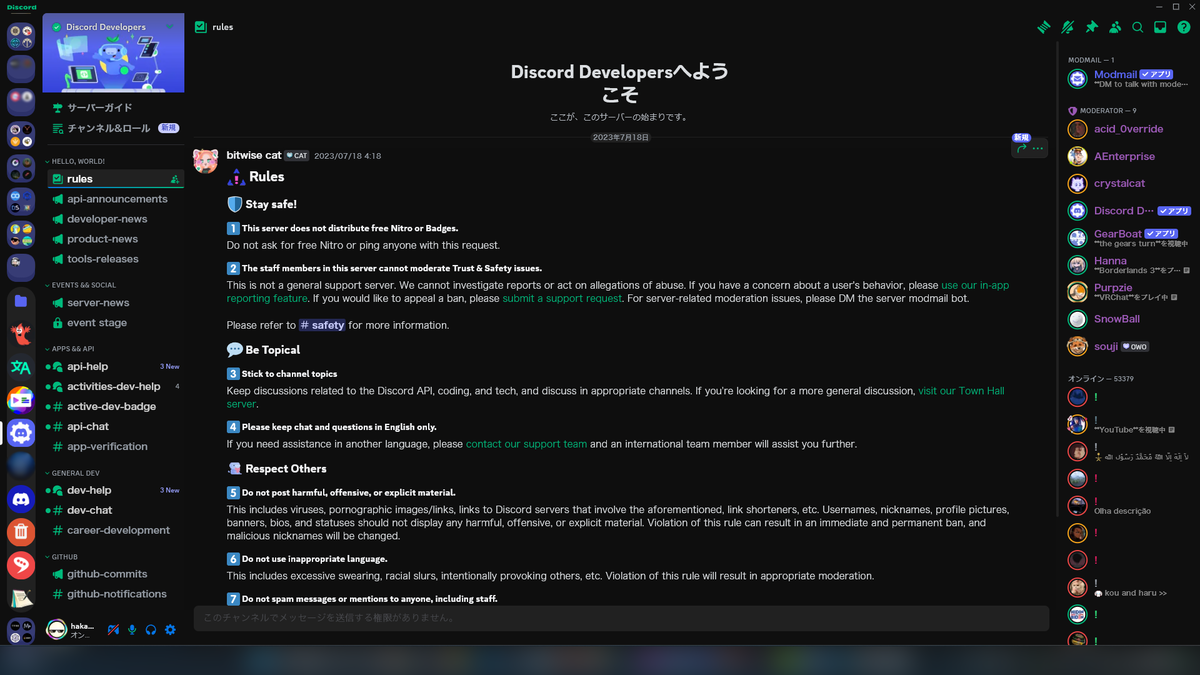Open the developer-news channel

[x=116, y=219]
